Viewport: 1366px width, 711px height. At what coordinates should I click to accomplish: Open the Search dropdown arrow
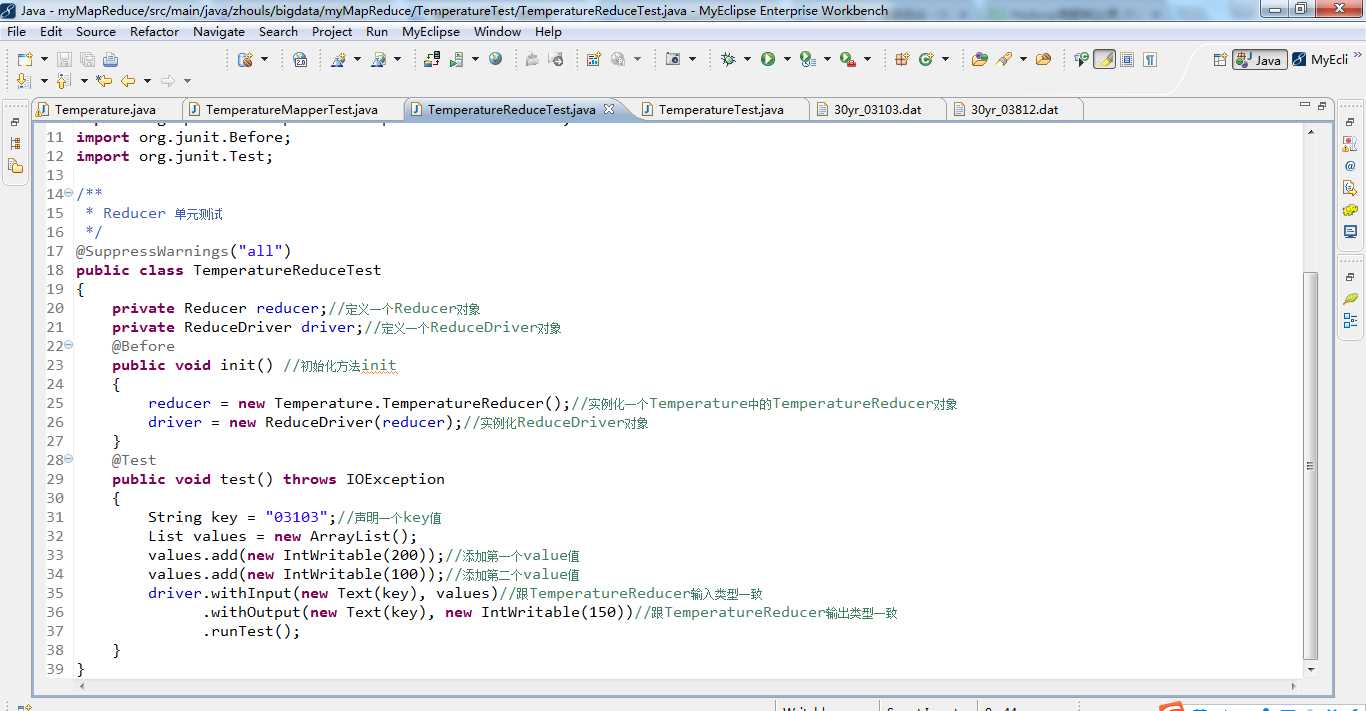click(1023, 59)
